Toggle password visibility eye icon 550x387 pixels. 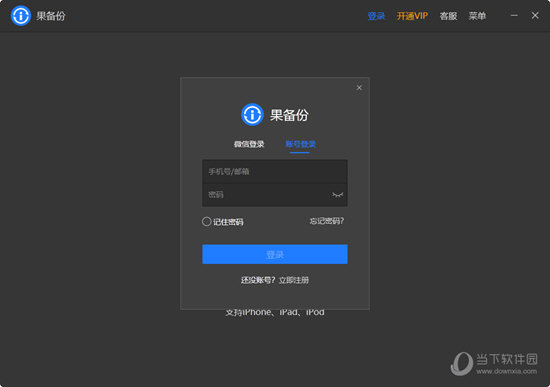tap(337, 195)
